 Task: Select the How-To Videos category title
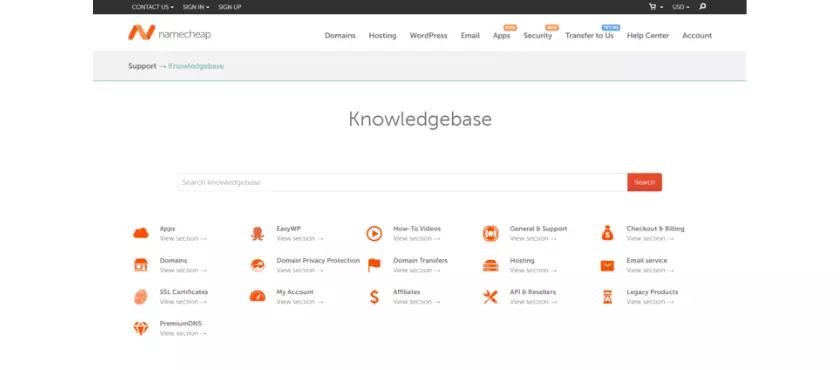417,229
